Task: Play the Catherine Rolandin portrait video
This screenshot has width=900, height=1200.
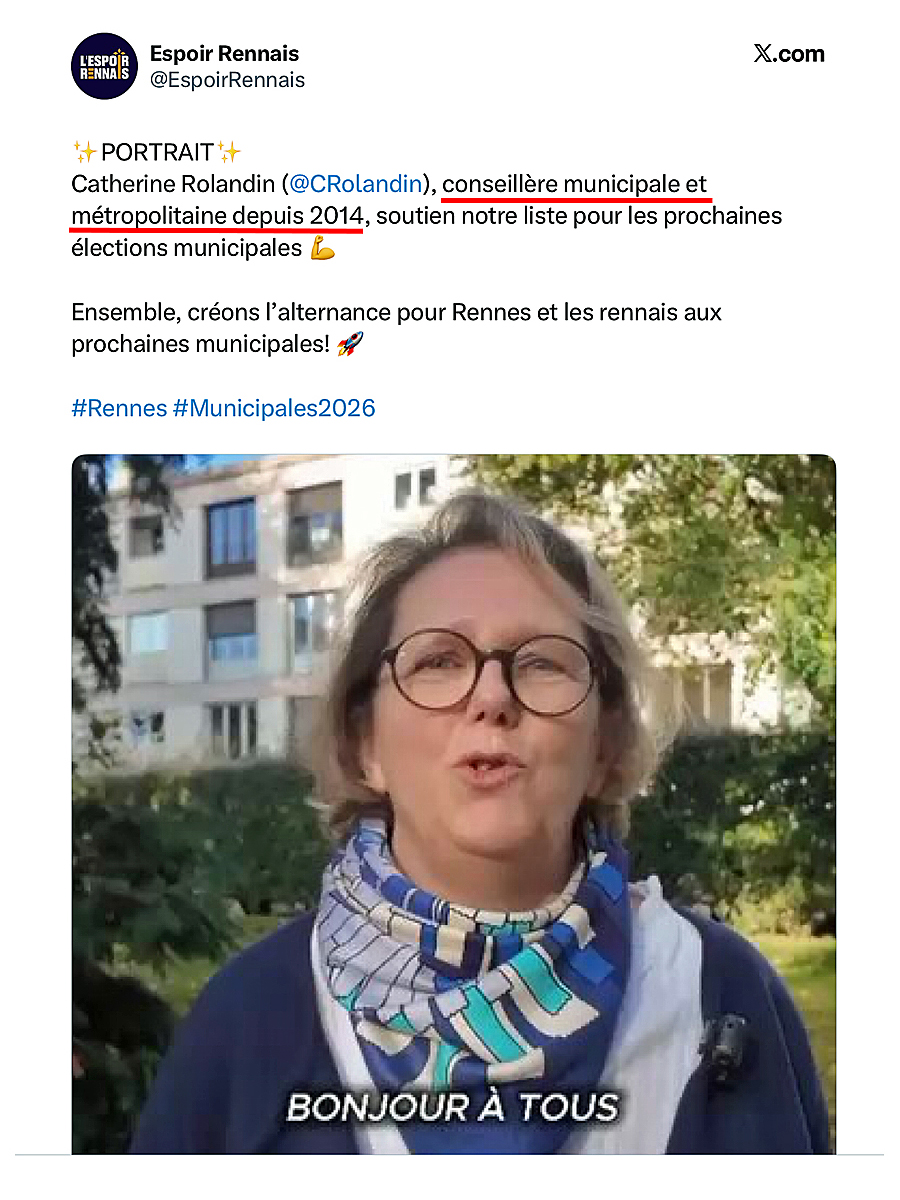Action: pos(453,804)
